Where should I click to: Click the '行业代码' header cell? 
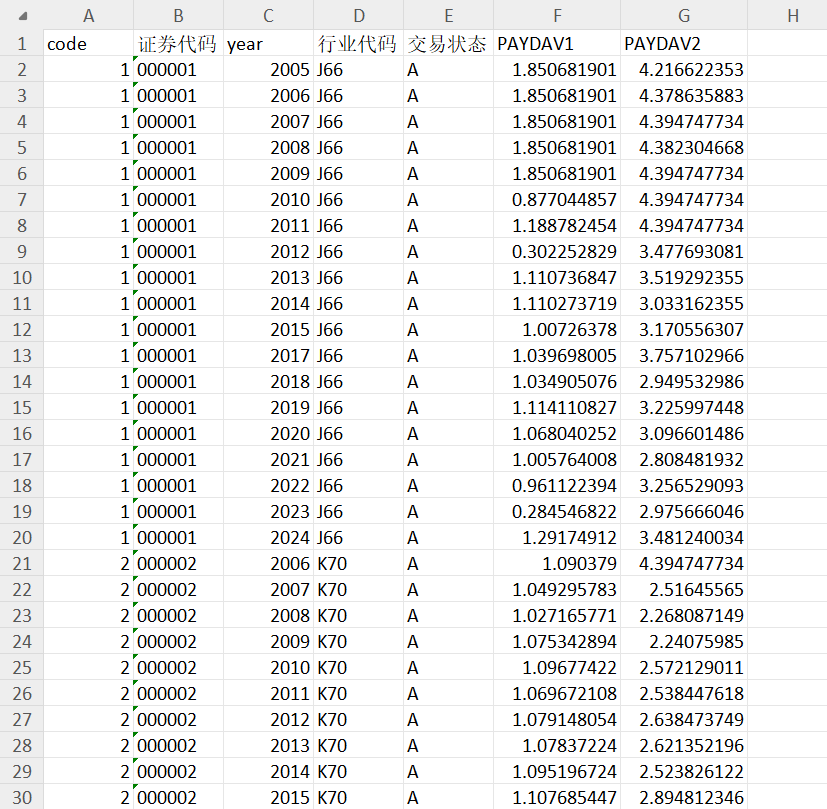(x=359, y=43)
